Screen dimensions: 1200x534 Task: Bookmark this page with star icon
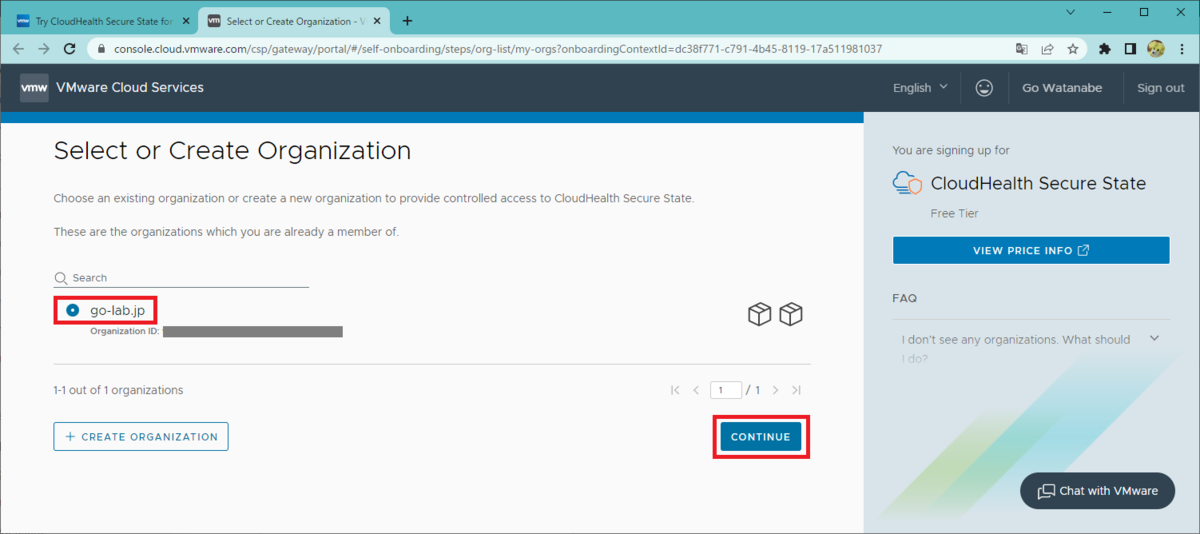(x=1072, y=48)
